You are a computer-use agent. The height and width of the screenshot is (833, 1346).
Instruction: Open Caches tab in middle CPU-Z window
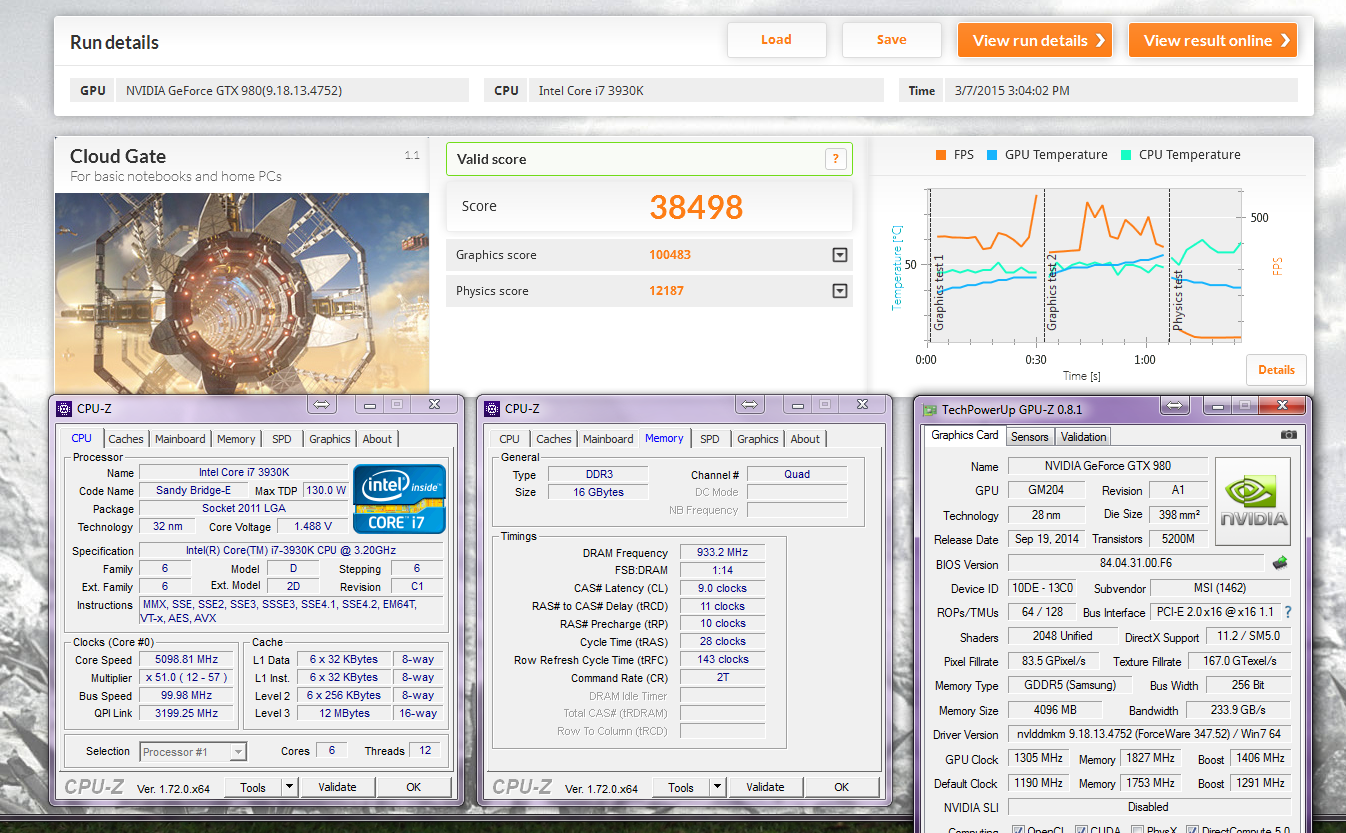[x=554, y=439]
